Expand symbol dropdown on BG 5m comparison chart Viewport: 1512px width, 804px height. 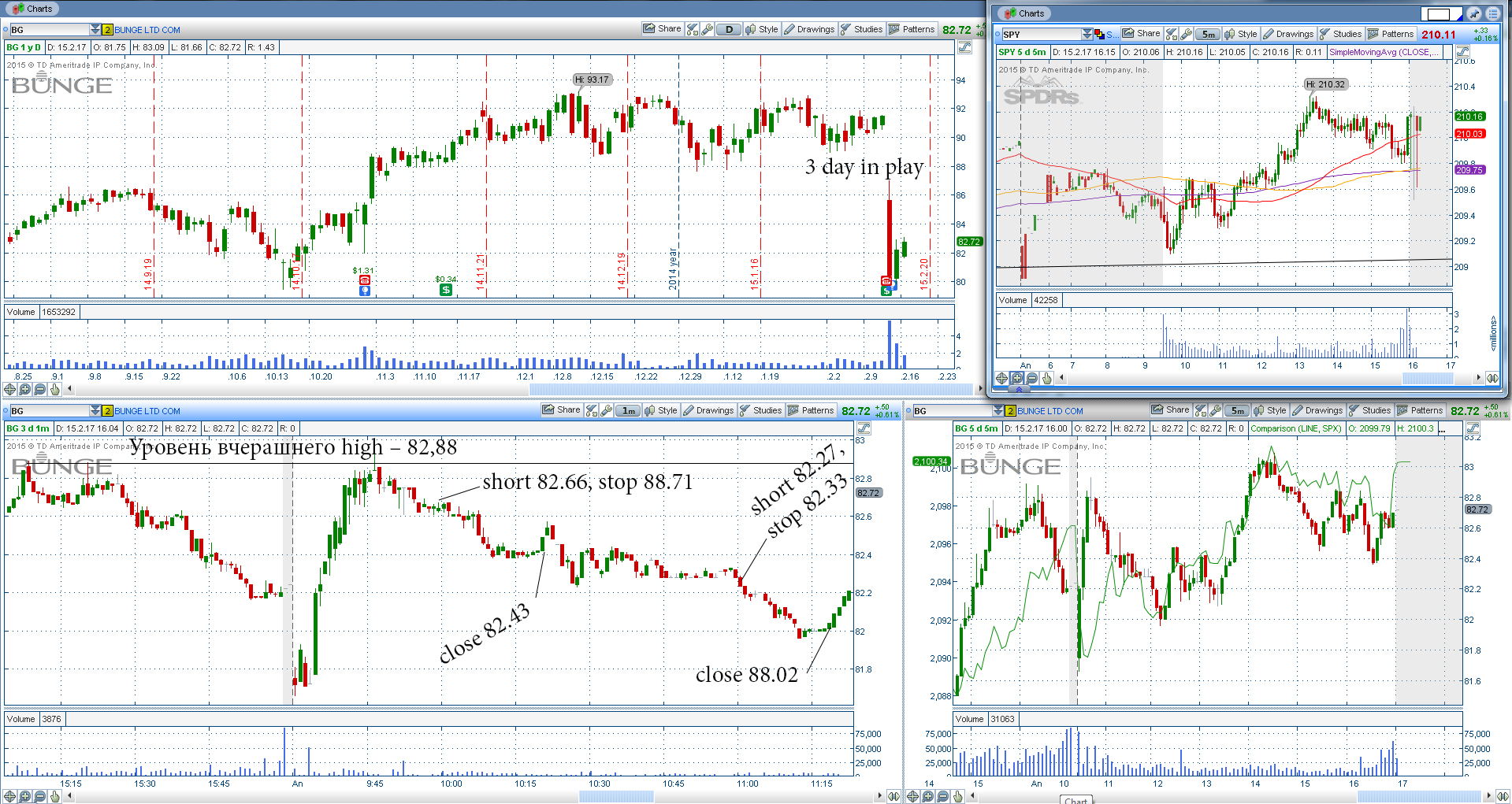[x=998, y=410]
